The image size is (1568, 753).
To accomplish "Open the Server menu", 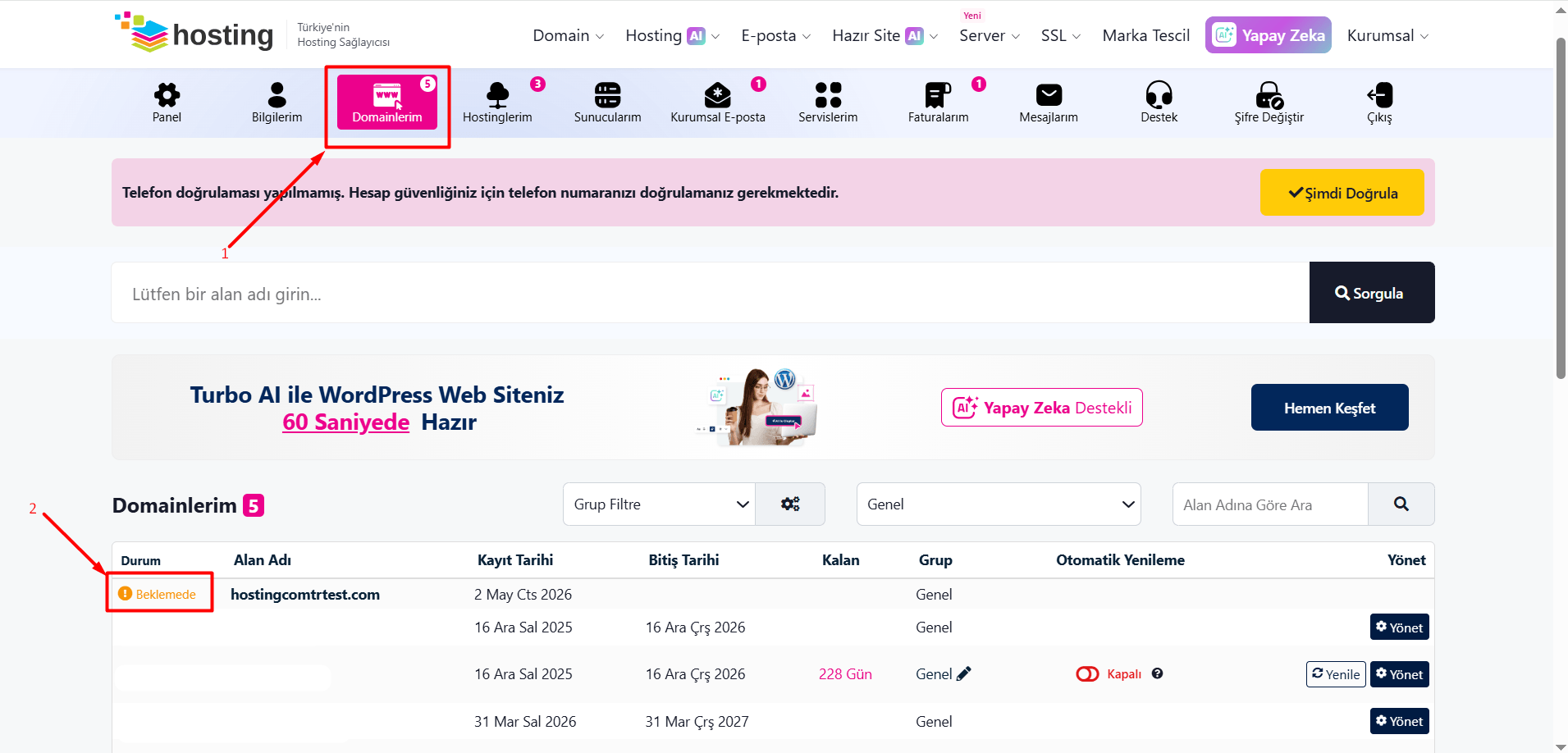I will [990, 35].
